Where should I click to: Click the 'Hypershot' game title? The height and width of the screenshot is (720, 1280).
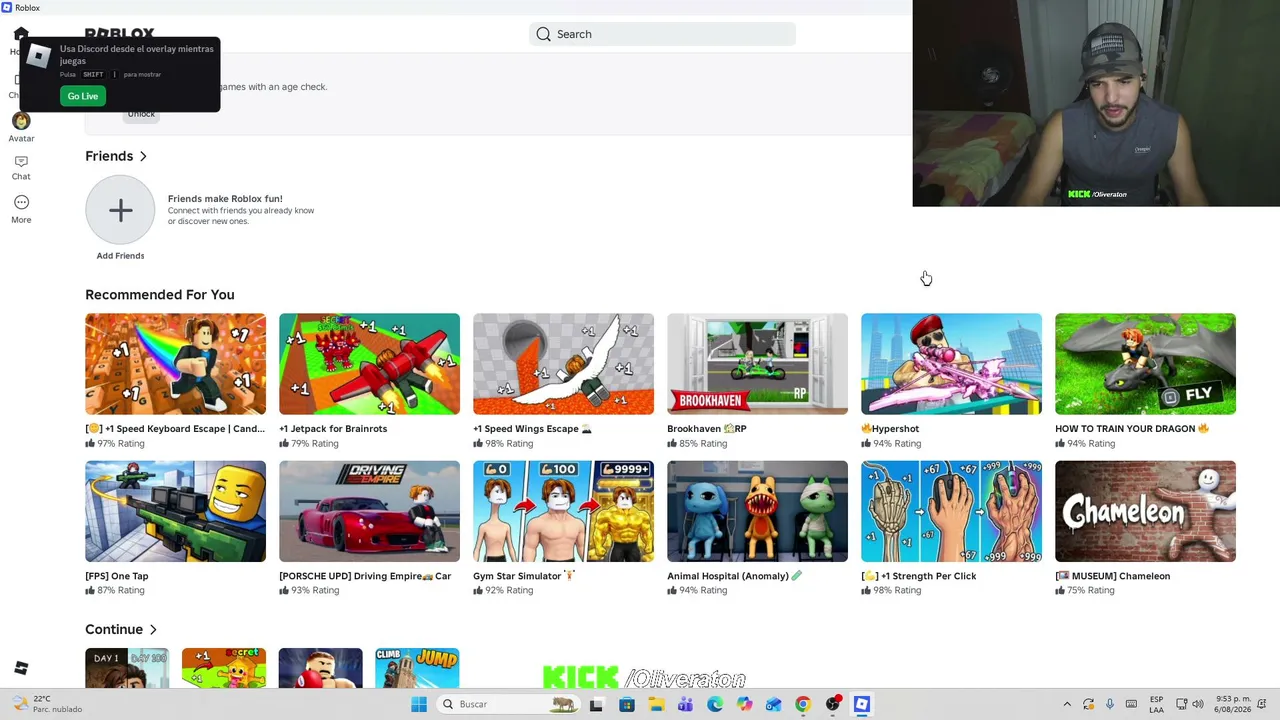[890, 429]
